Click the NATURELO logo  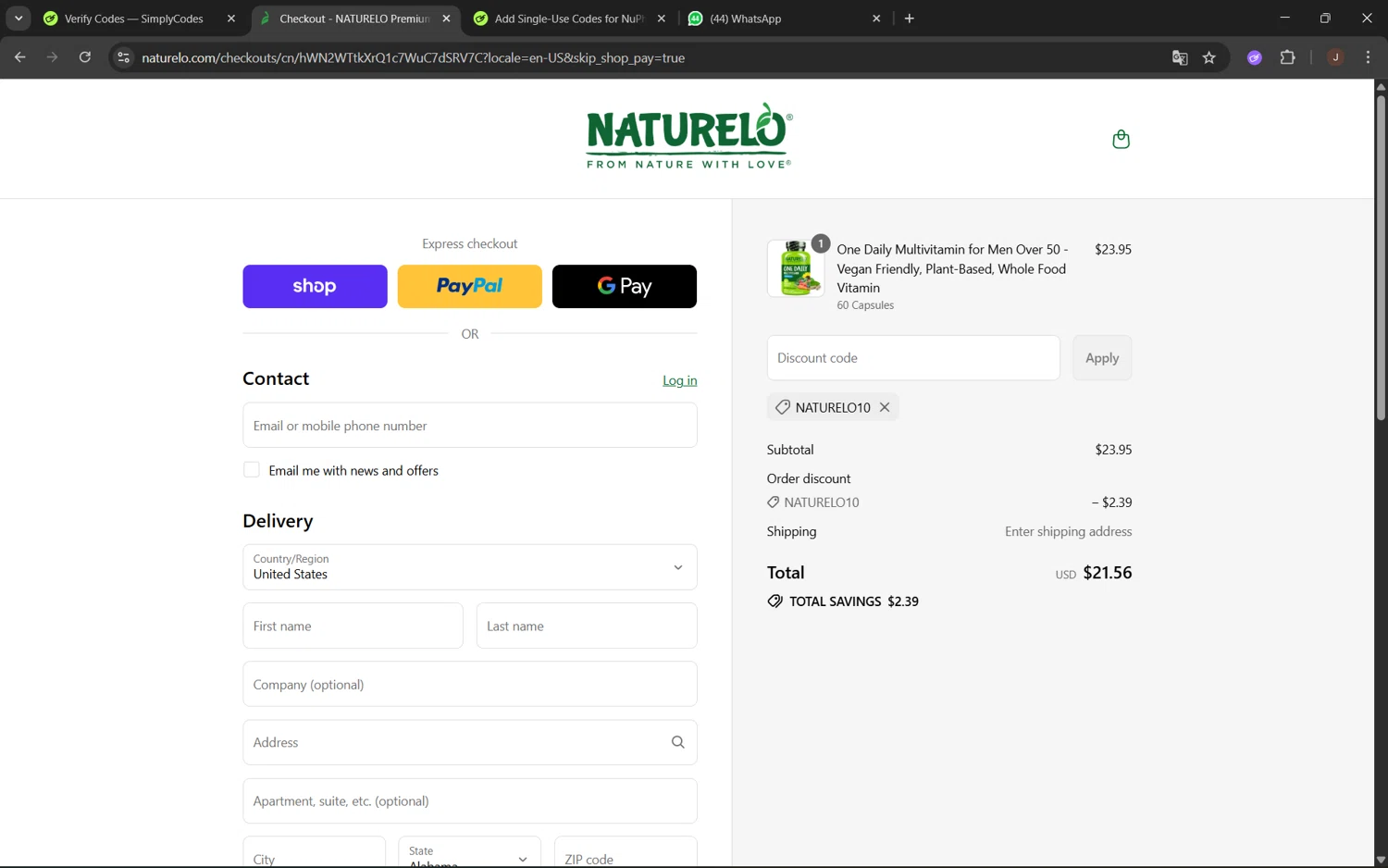pos(689,136)
